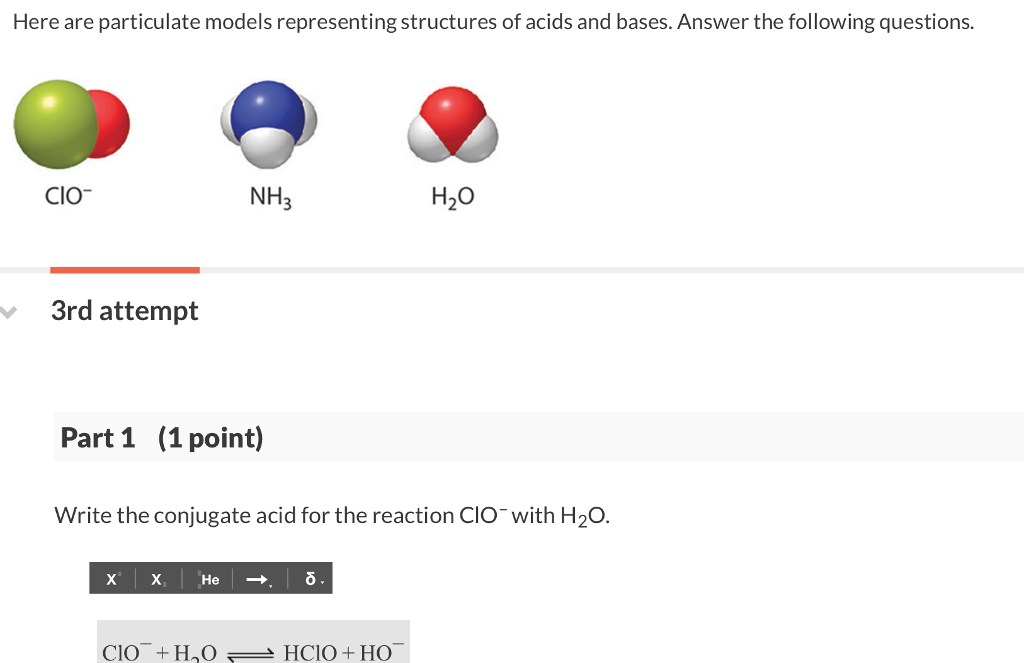Switch to the Part 1 section header

click(161, 437)
